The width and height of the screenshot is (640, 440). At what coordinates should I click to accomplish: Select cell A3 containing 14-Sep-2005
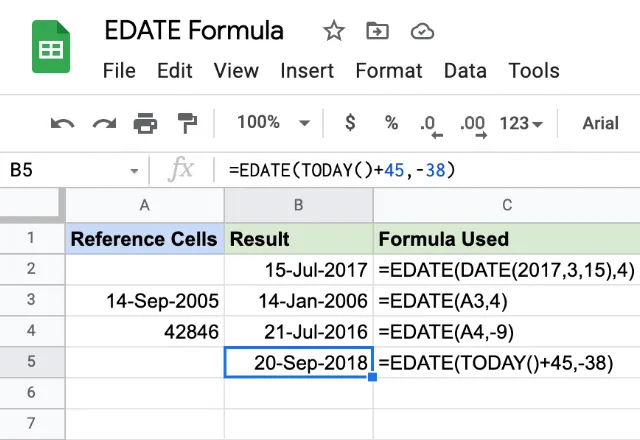click(145, 300)
